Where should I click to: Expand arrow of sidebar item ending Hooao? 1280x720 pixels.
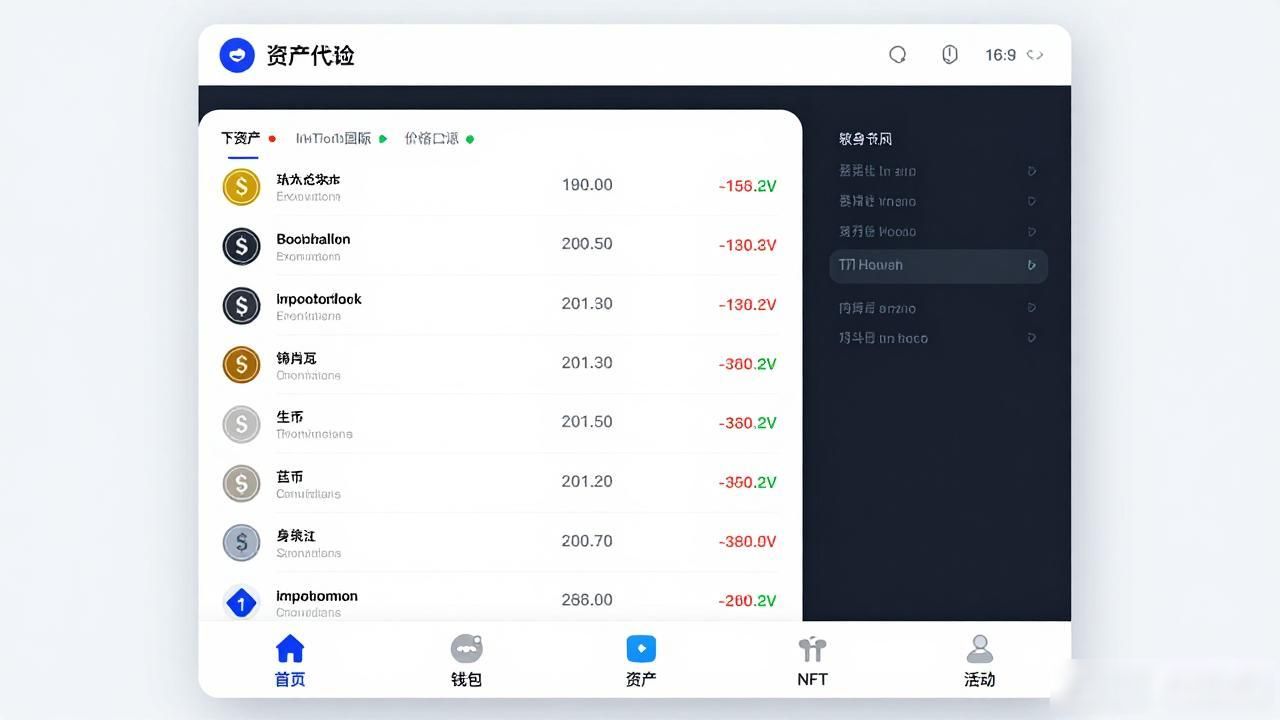[1032, 231]
